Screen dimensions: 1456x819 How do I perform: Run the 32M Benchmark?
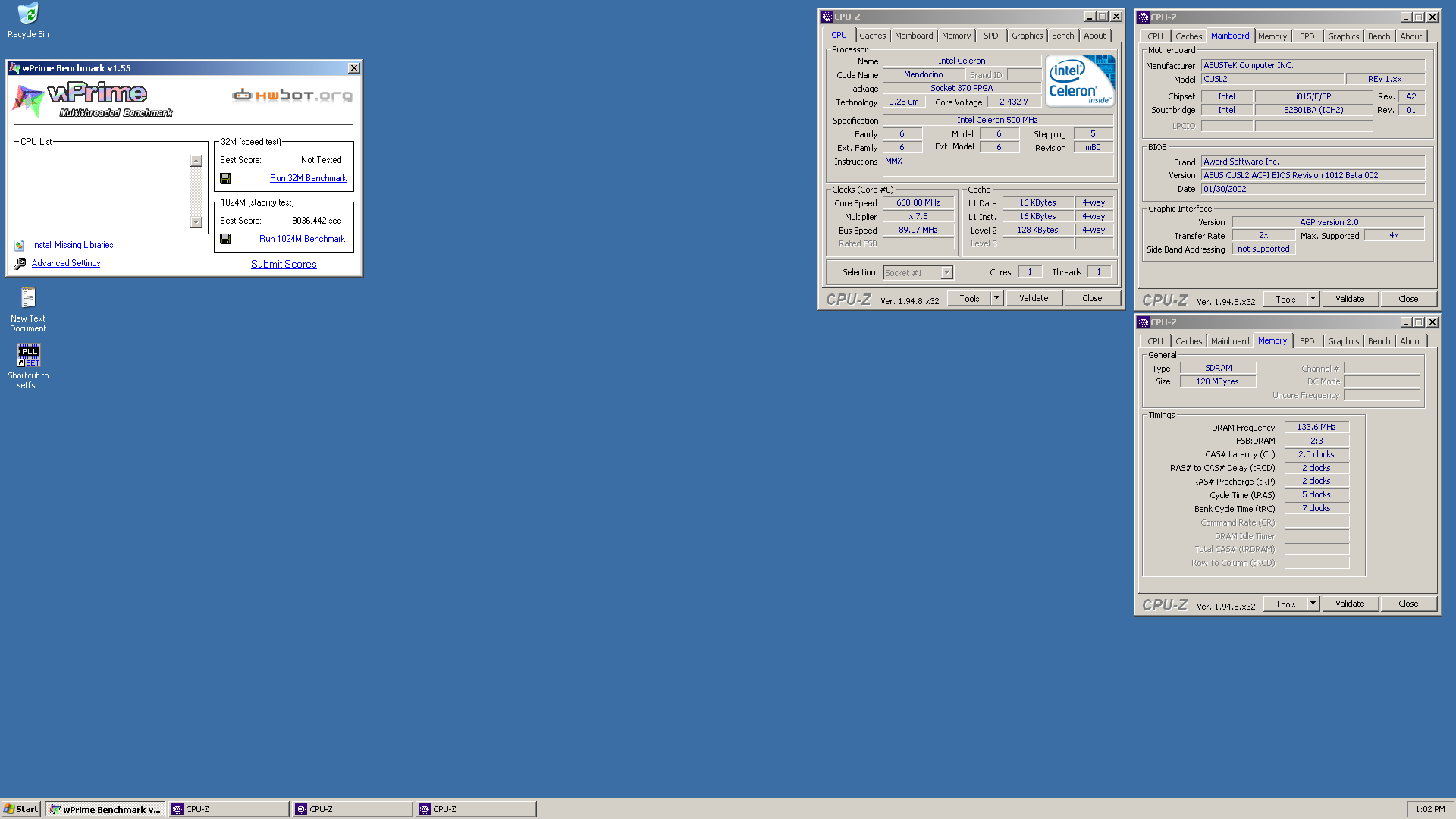[308, 178]
